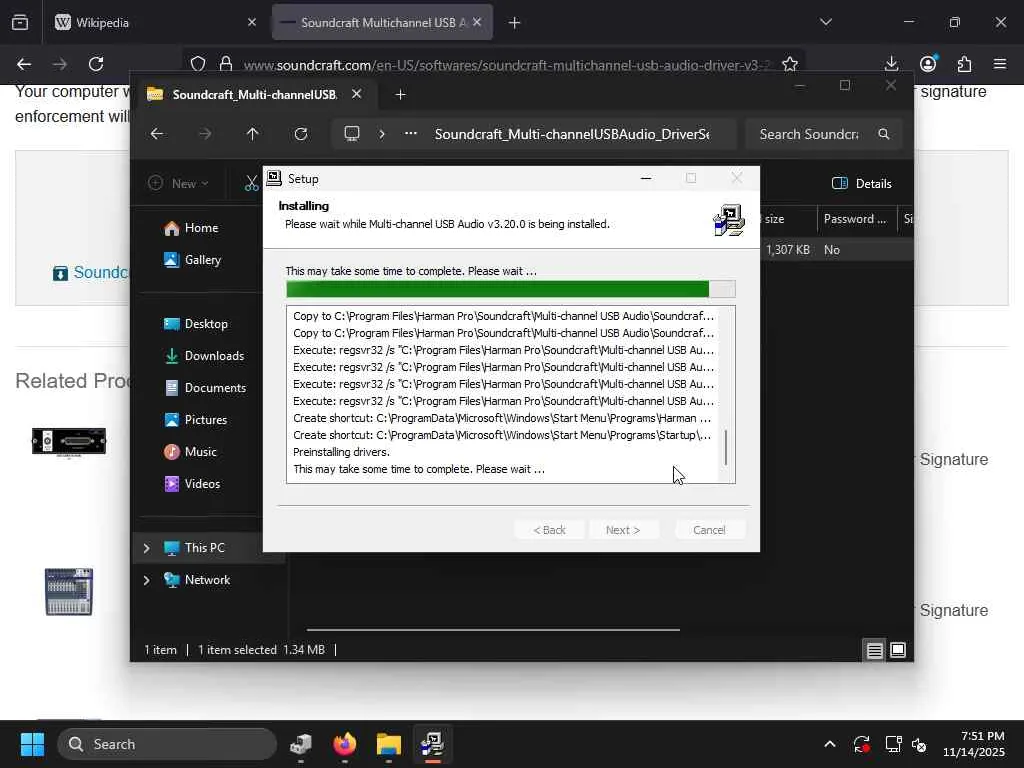1024x768 pixels.
Task: Open Firefox extensions puzzle icon
Action: 964,64
